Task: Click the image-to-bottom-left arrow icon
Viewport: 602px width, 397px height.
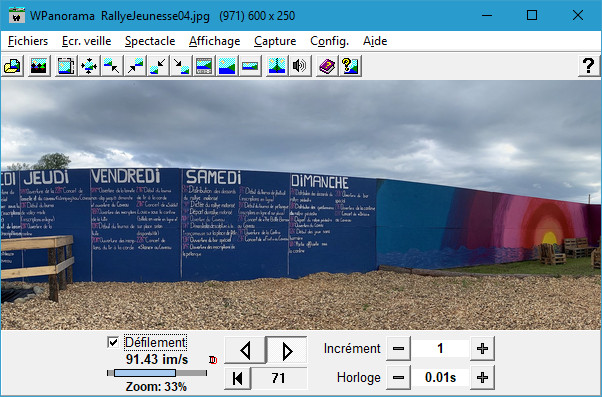Action: [158, 66]
